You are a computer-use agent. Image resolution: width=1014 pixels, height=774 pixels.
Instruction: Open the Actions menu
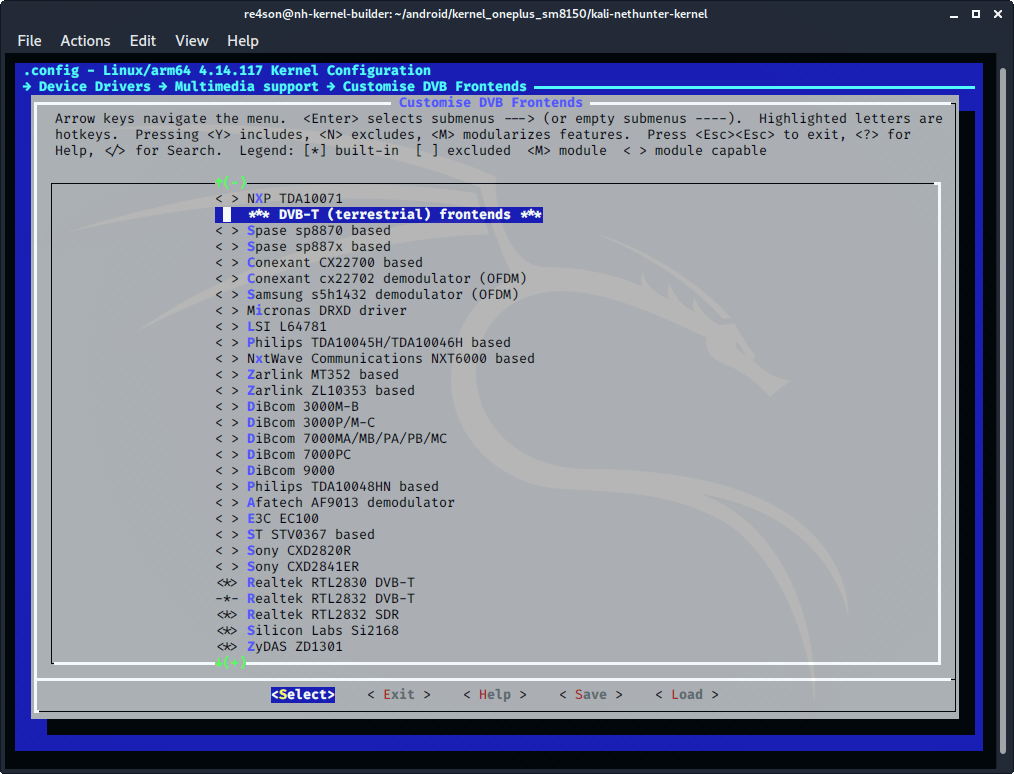[85, 41]
